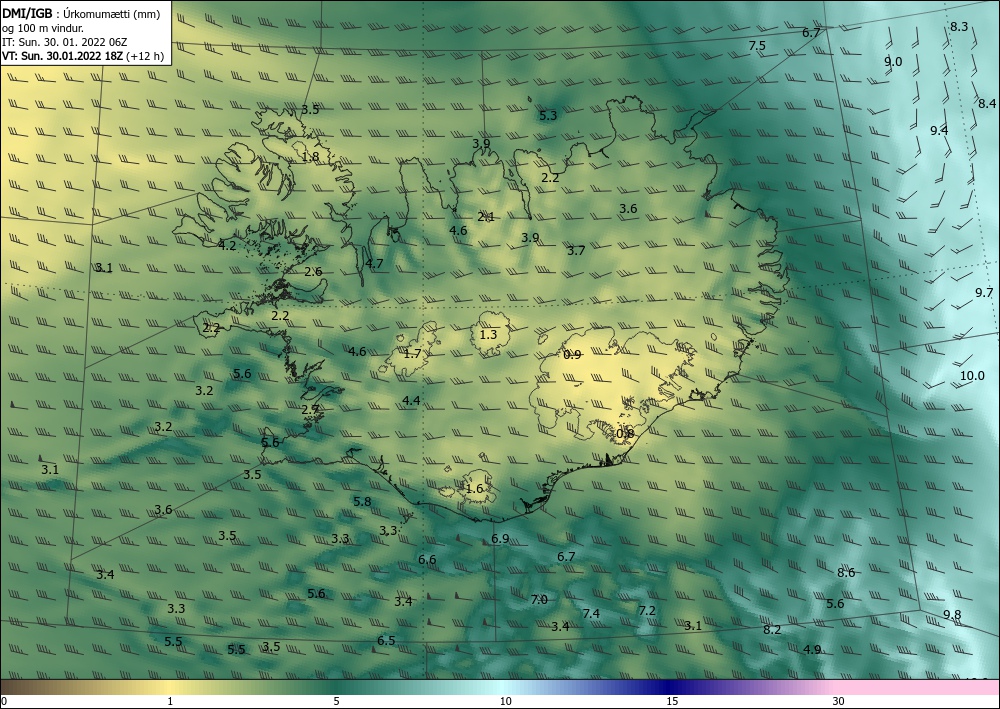Viewport: 1000px width, 709px height.
Task: Click the 2.6 value label
Action: click(313, 272)
